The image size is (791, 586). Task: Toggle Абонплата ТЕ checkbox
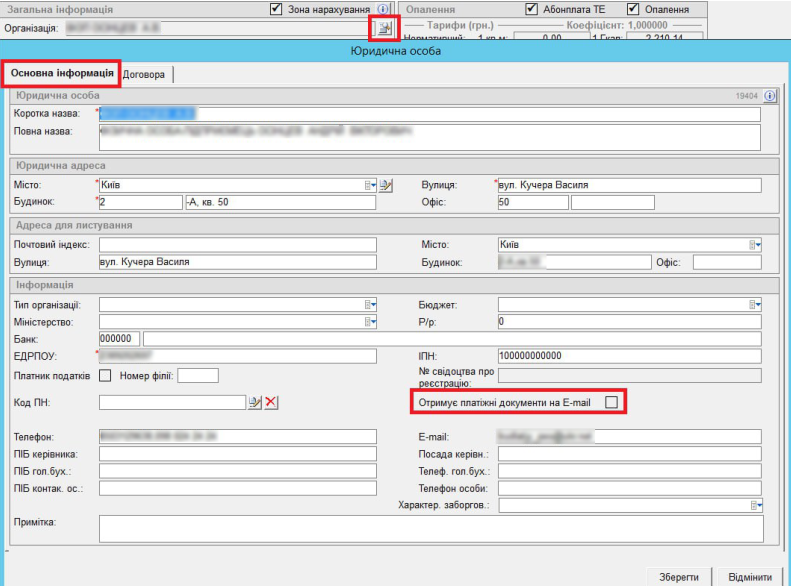532,9
